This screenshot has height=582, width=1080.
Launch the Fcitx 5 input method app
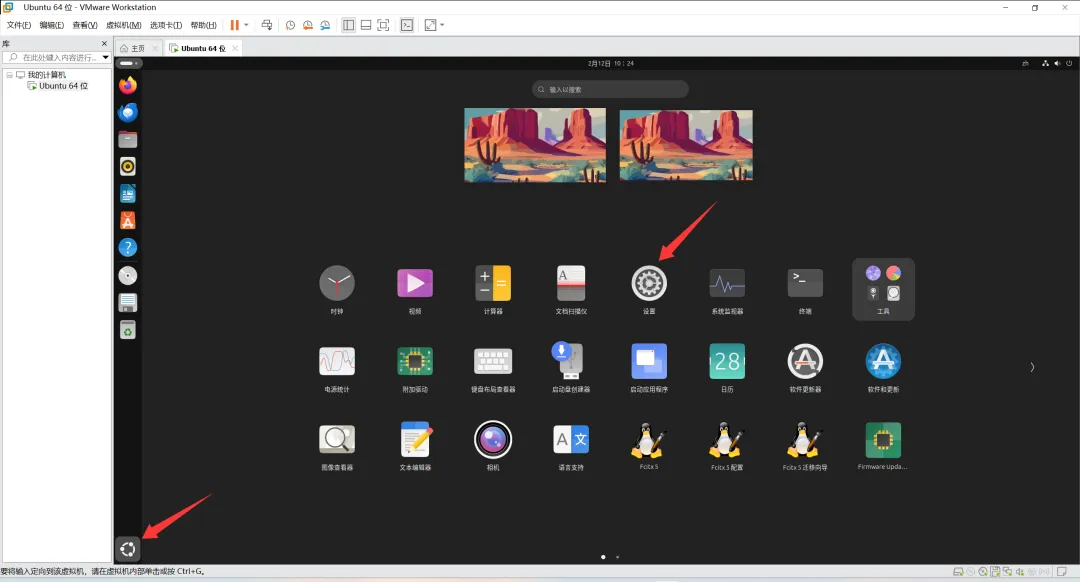click(x=647, y=440)
